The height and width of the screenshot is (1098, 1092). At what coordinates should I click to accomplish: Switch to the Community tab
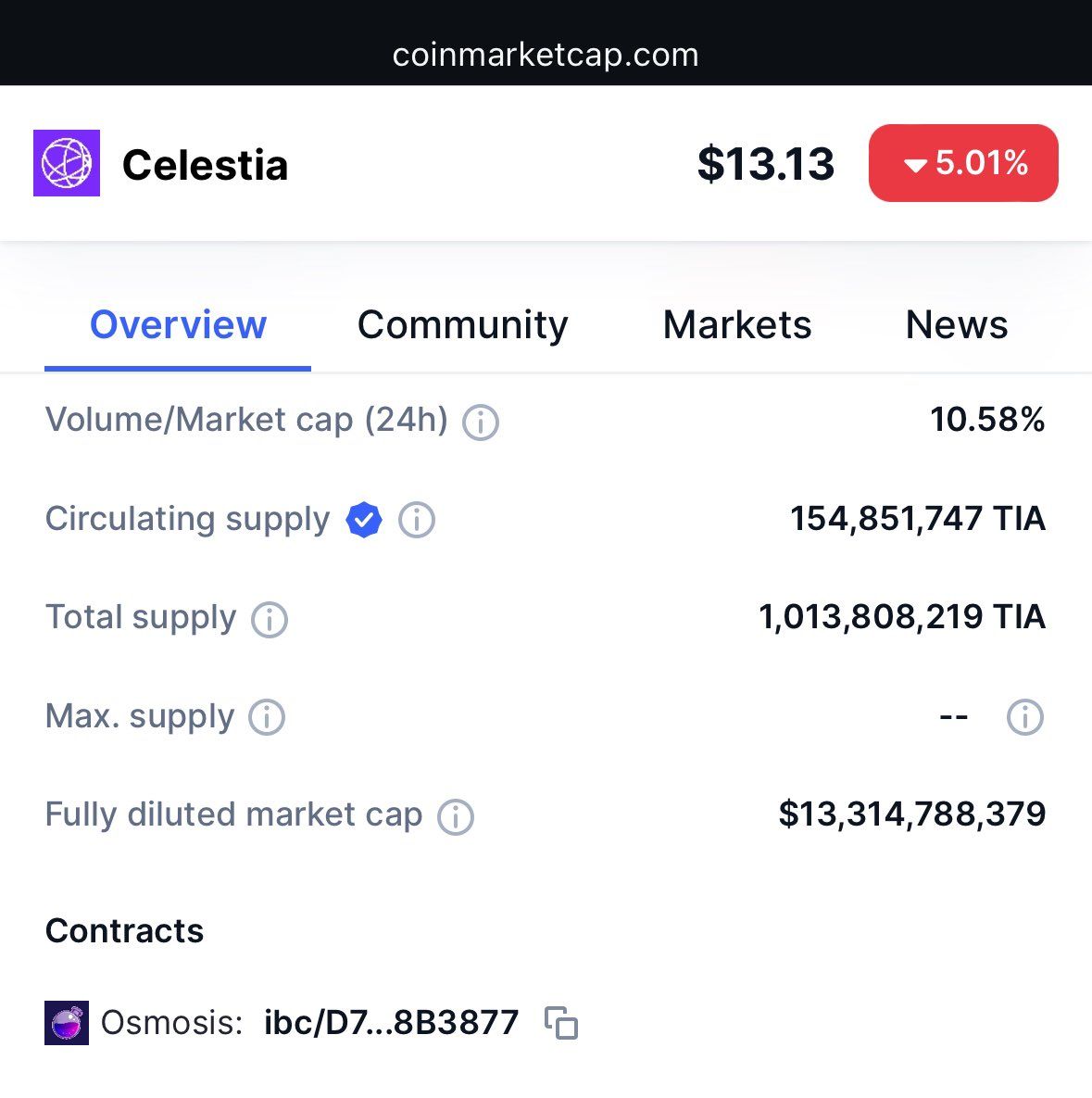[462, 325]
